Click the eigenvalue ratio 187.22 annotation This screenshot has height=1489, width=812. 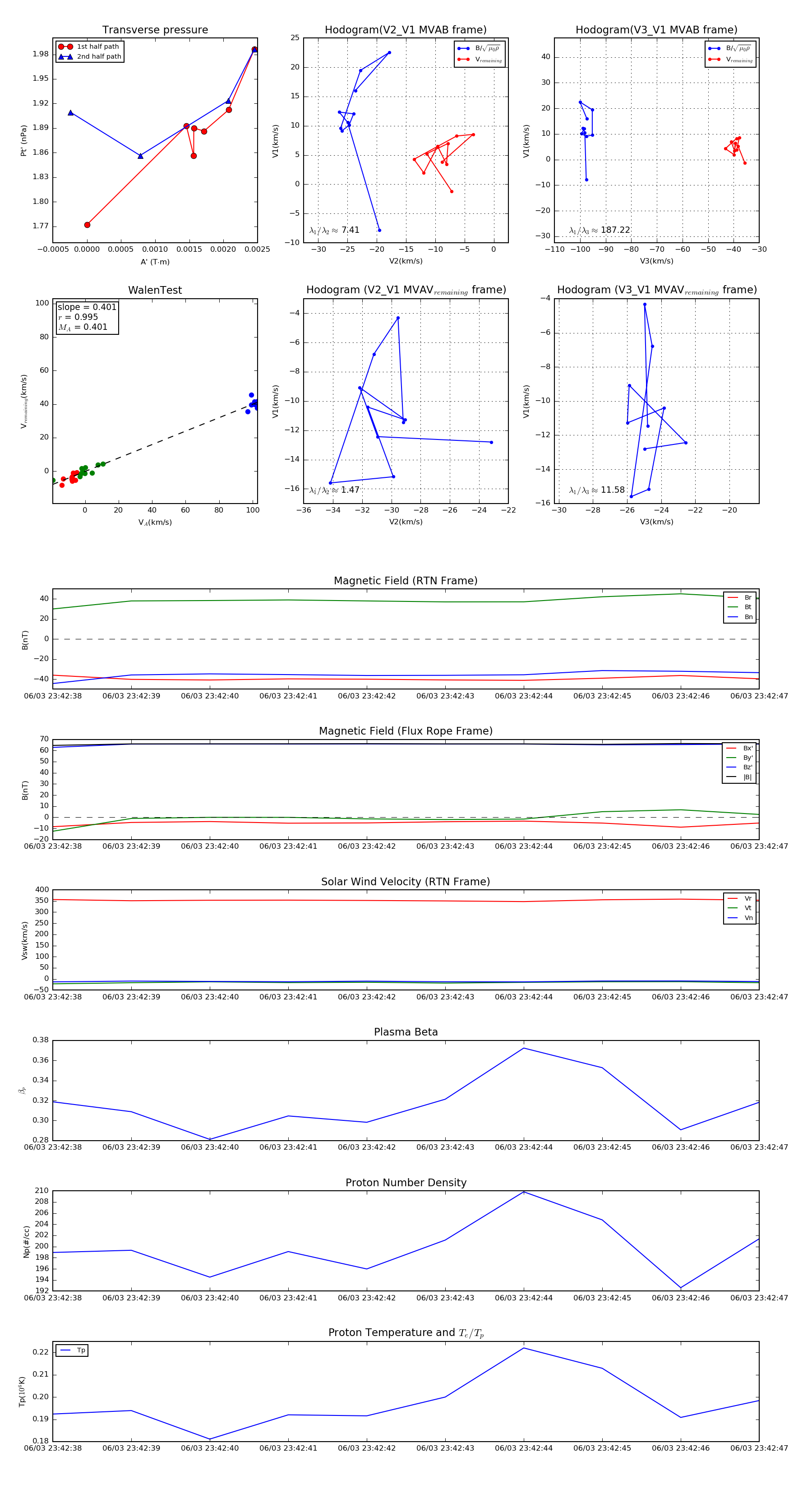click(600, 230)
